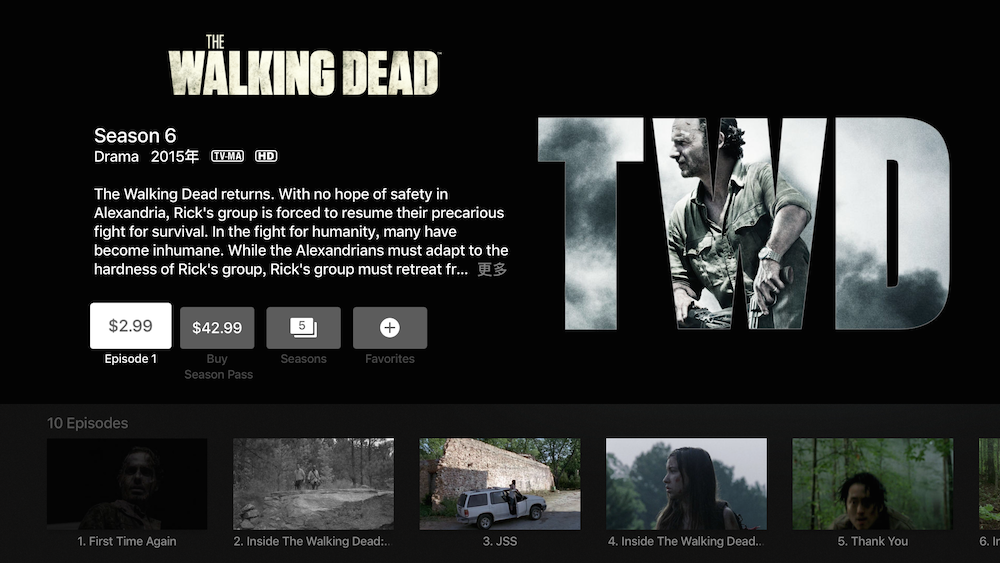This screenshot has width=1000, height=563.
Task: Open episode 5 Thank You thumbnail
Action: (x=872, y=483)
